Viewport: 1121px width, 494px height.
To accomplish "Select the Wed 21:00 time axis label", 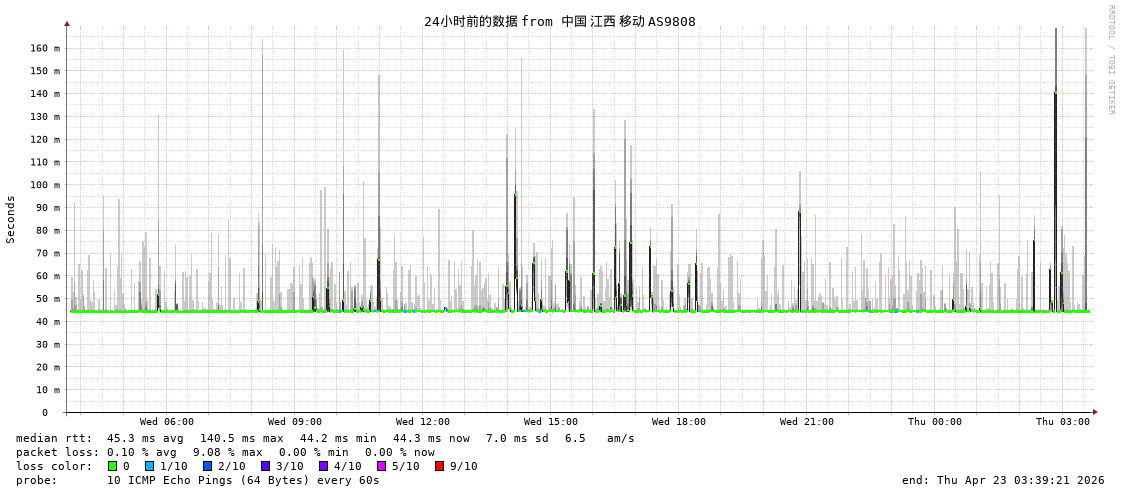I will [807, 422].
